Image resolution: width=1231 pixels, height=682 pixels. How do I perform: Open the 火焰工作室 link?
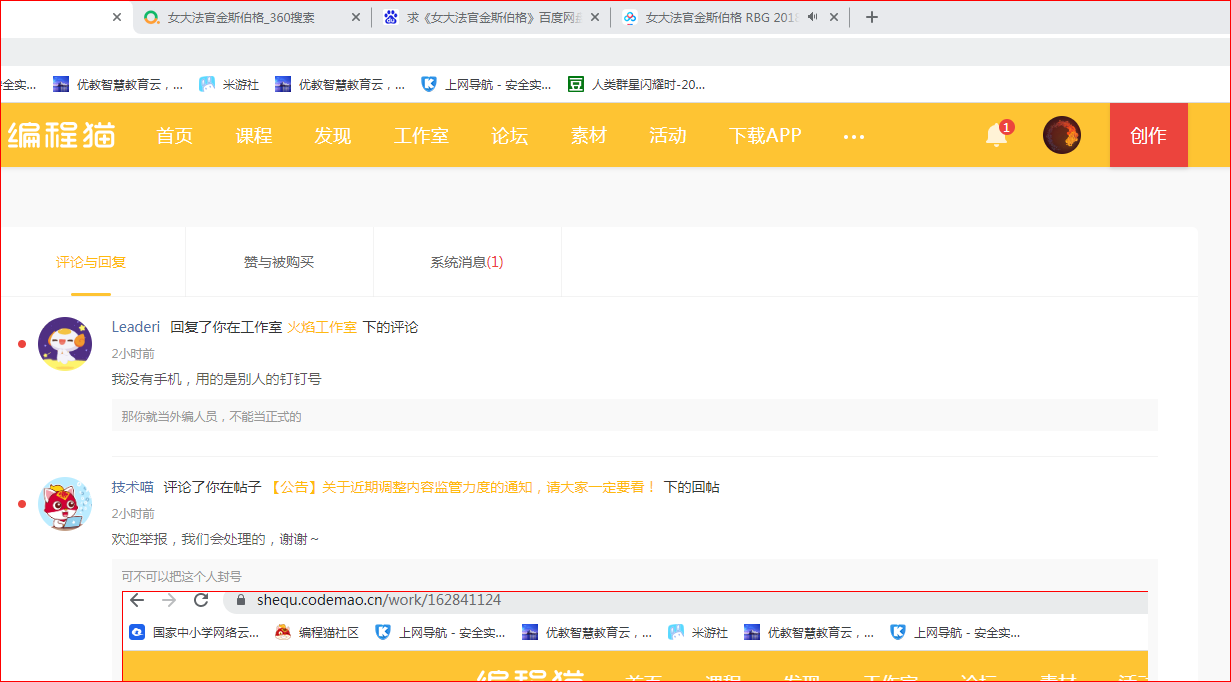[x=322, y=327]
